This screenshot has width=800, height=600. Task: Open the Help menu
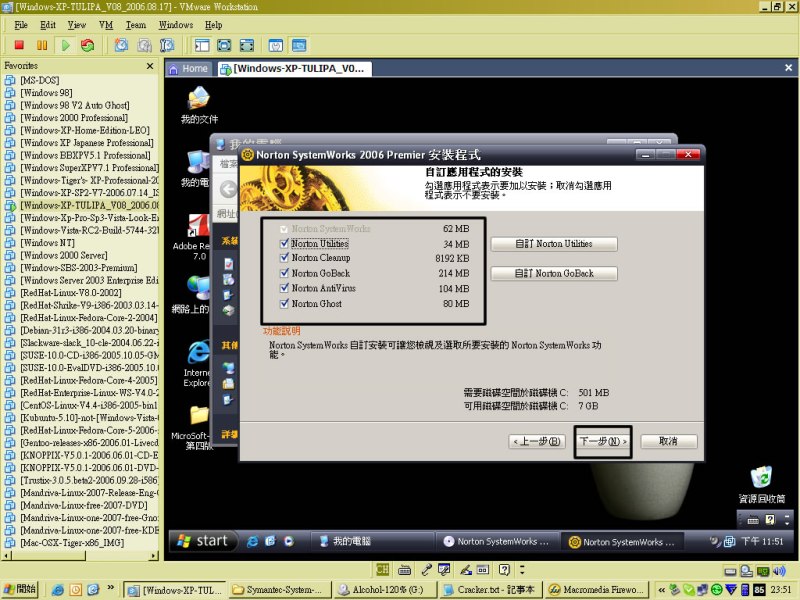point(213,25)
